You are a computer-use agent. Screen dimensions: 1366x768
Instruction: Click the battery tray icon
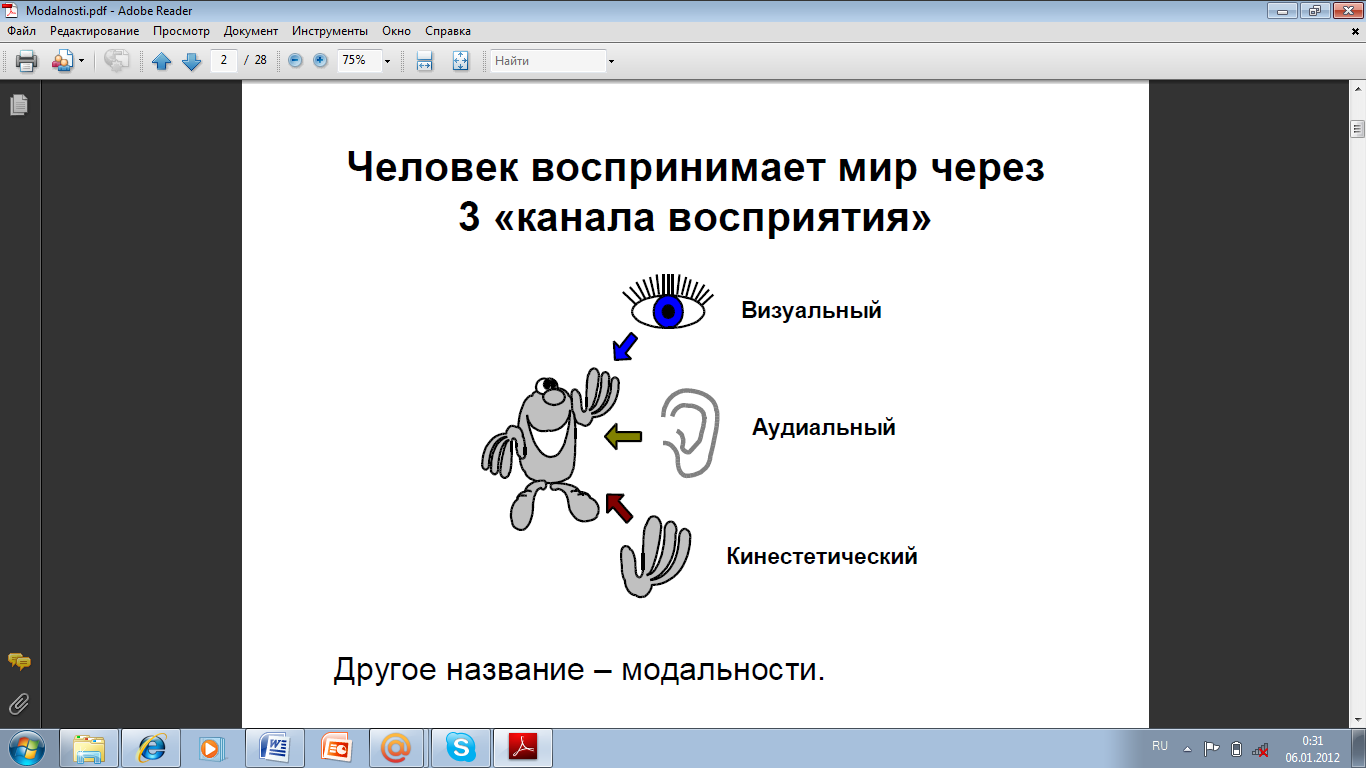pos(1236,748)
